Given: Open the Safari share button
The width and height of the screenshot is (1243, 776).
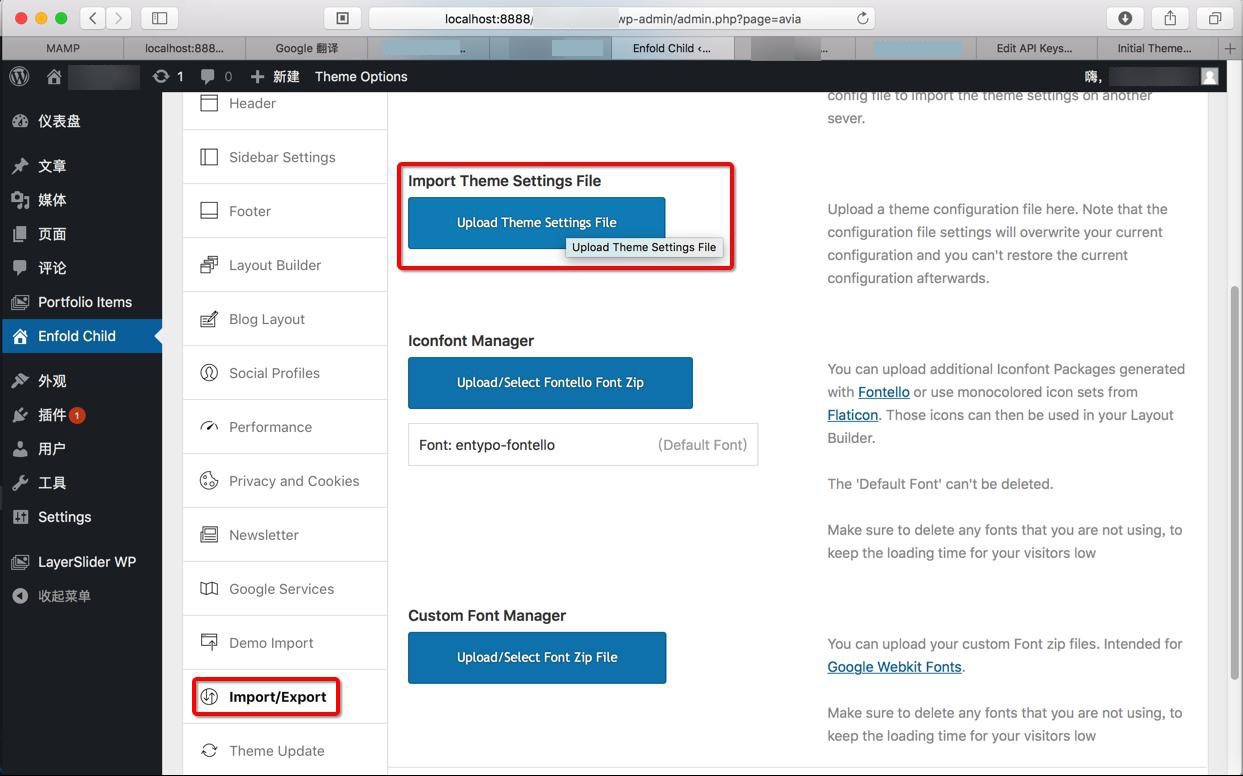Looking at the screenshot, I should 1170,18.
